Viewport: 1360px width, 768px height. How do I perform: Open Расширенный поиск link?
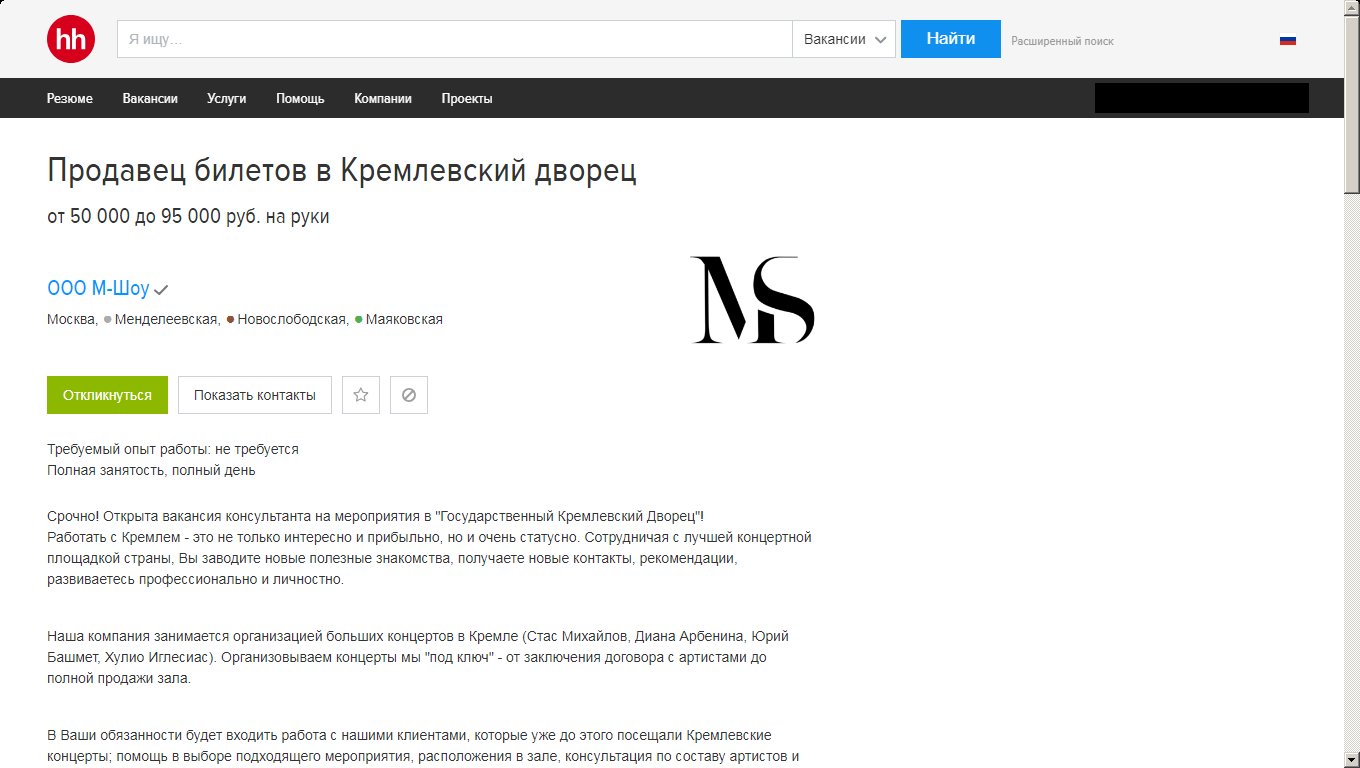1062,41
